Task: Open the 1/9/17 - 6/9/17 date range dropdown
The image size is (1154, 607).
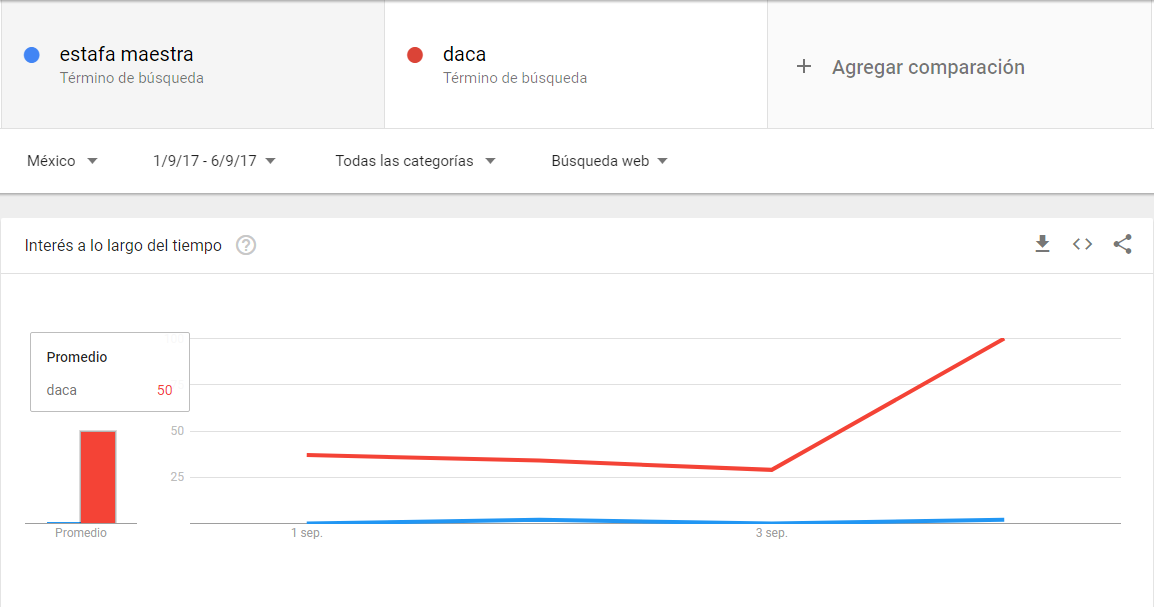Action: [x=214, y=161]
